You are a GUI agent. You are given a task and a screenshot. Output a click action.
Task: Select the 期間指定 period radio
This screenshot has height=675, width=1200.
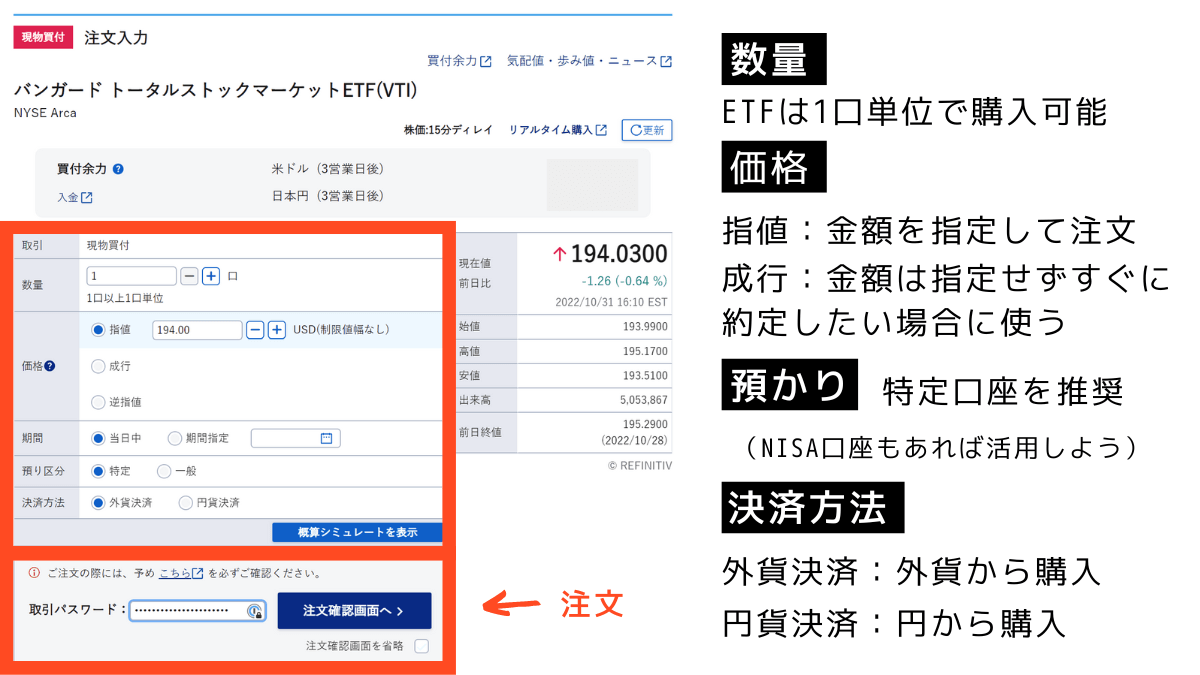pos(175,438)
